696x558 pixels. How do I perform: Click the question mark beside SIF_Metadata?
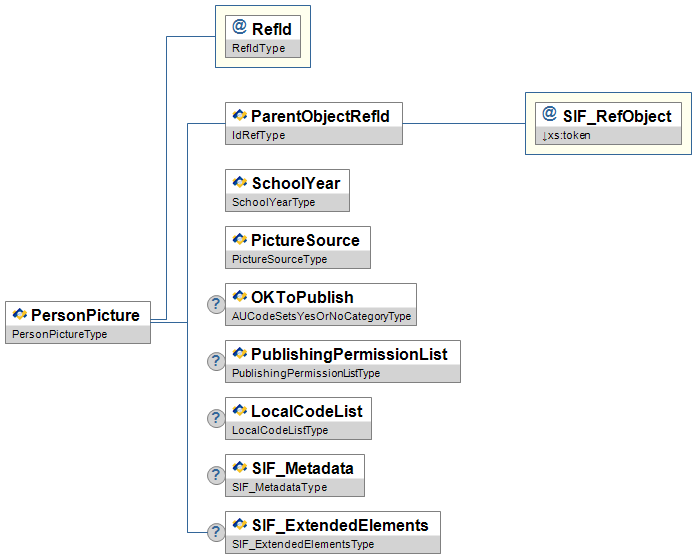coord(215,475)
